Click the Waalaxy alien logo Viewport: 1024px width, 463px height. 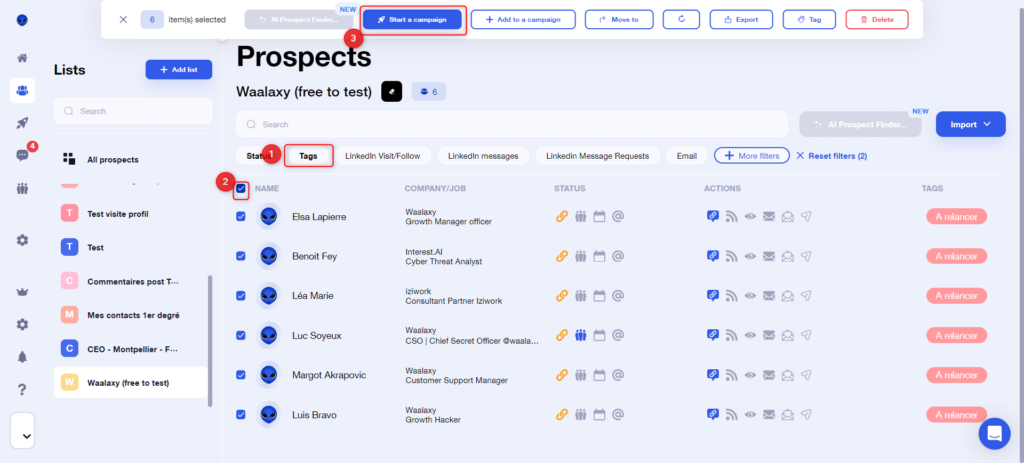click(x=22, y=20)
